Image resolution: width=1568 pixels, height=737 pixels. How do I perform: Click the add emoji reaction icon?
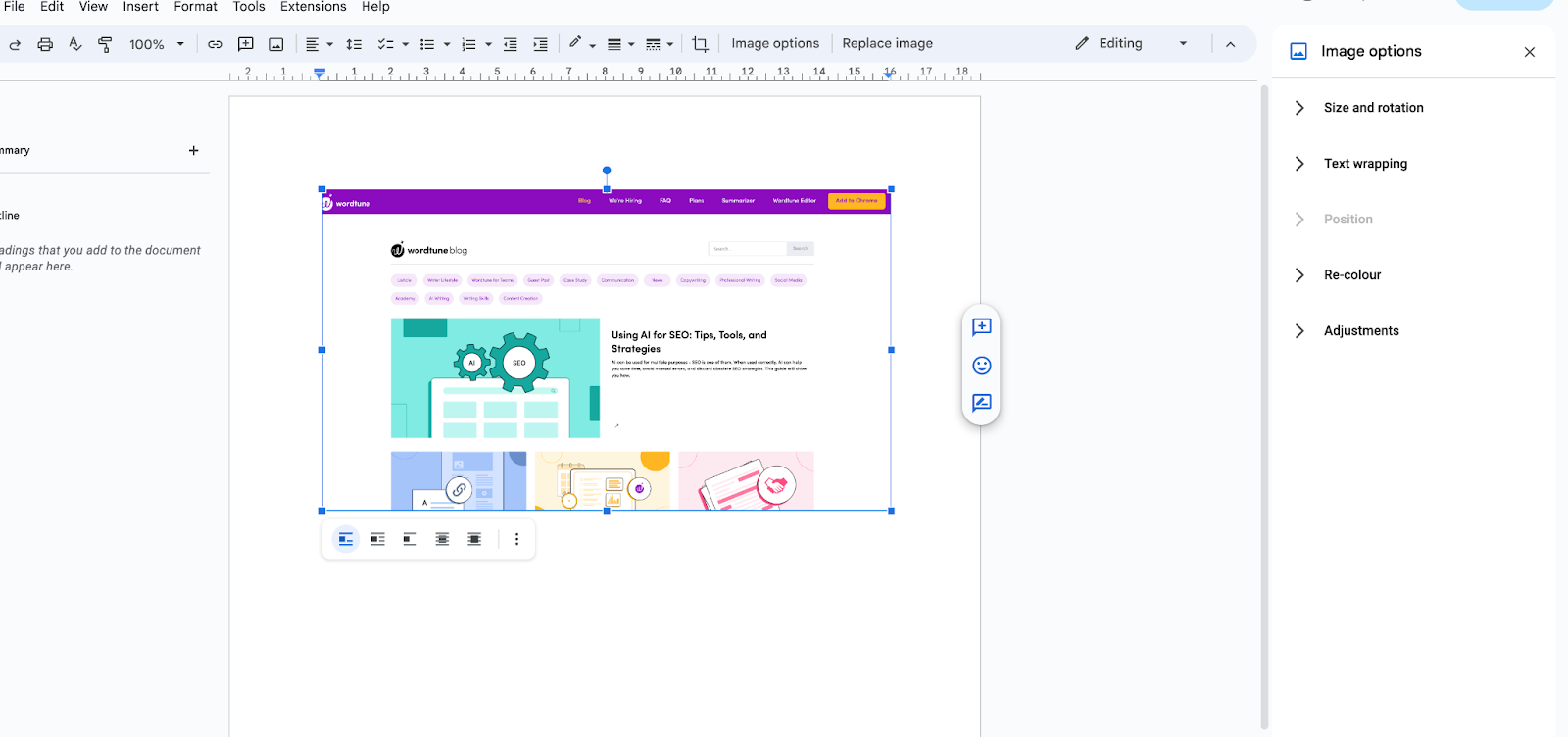[x=981, y=366]
